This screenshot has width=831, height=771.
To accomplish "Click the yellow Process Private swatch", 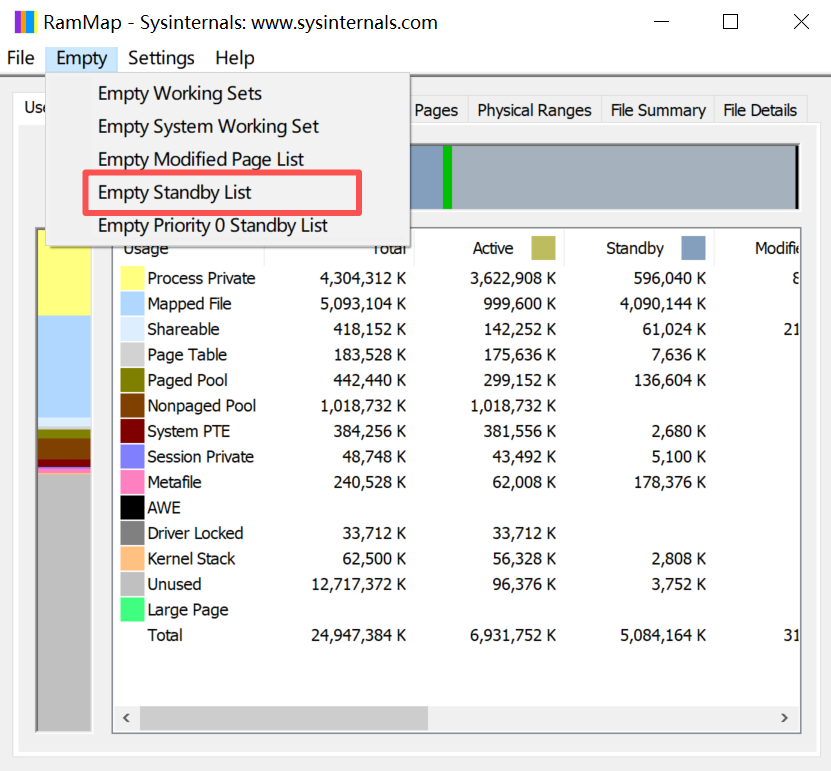I will 132,278.
